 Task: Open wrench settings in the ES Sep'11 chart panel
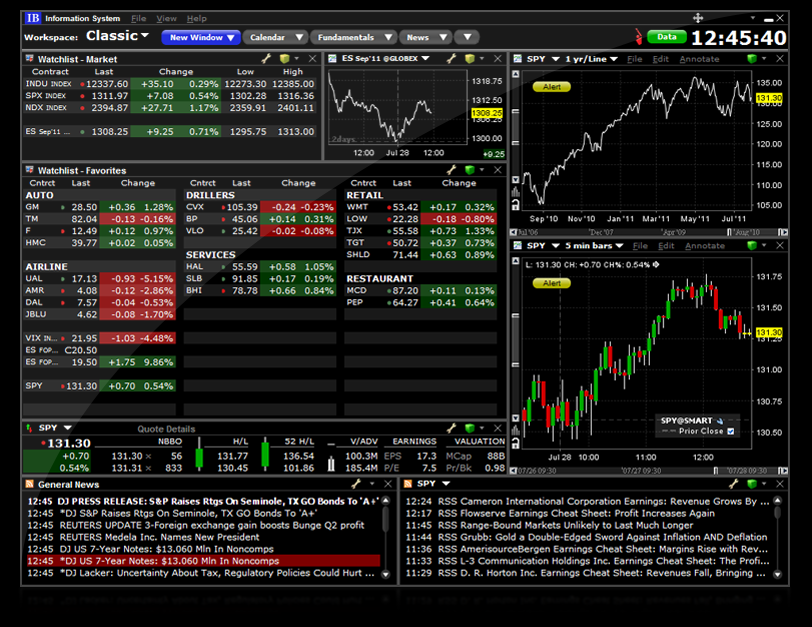[452, 59]
